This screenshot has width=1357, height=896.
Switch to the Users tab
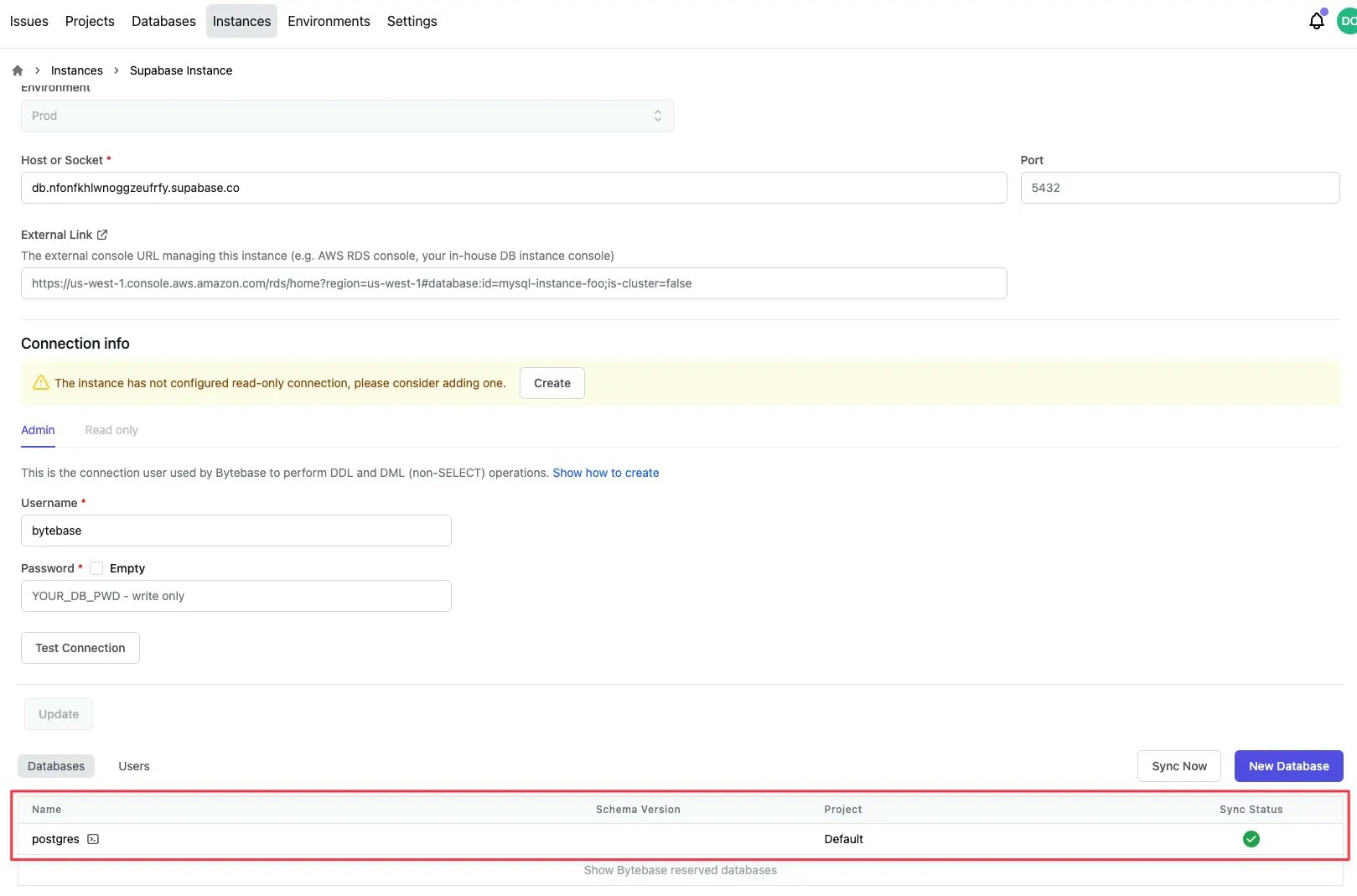point(133,765)
